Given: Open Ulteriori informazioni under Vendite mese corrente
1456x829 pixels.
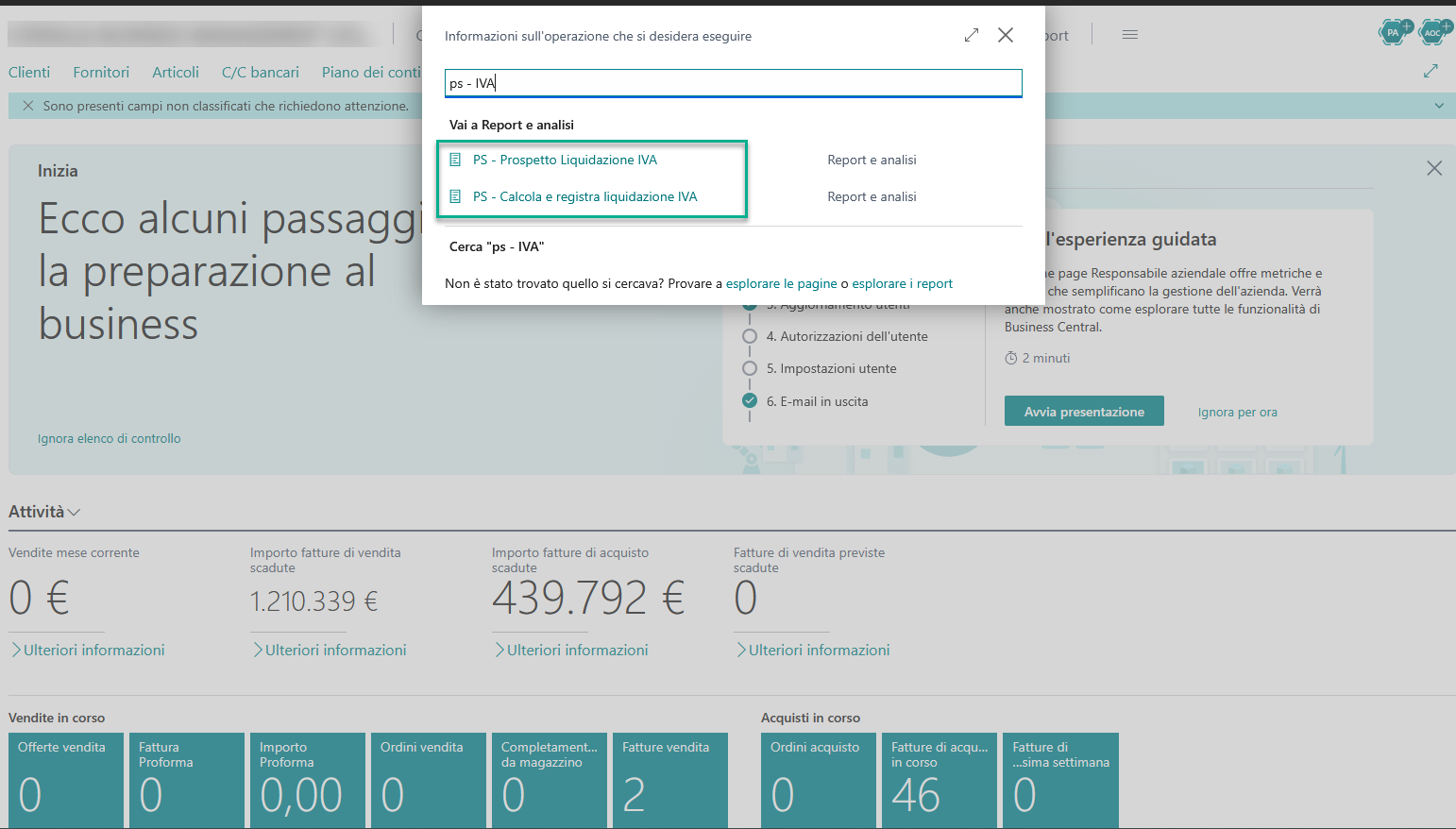Looking at the screenshot, I should point(87,650).
